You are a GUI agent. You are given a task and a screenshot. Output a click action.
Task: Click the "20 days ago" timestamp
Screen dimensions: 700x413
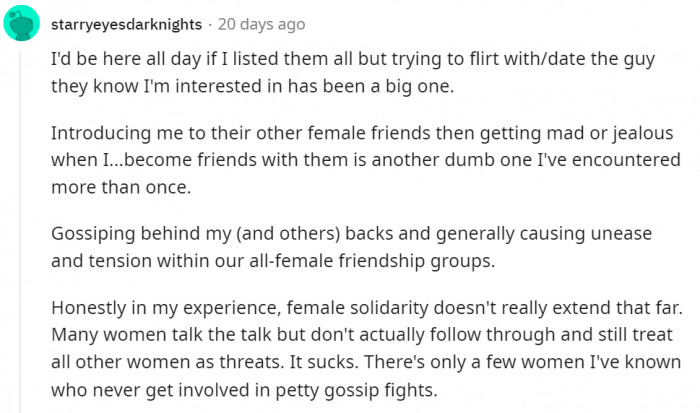(261, 23)
